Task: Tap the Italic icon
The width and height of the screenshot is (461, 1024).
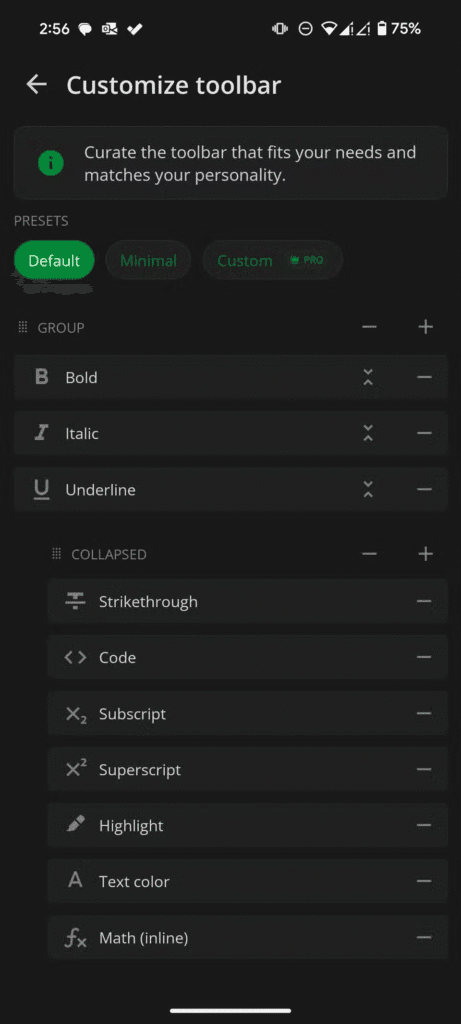Action: pyautogui.click(x=41, y=433)
